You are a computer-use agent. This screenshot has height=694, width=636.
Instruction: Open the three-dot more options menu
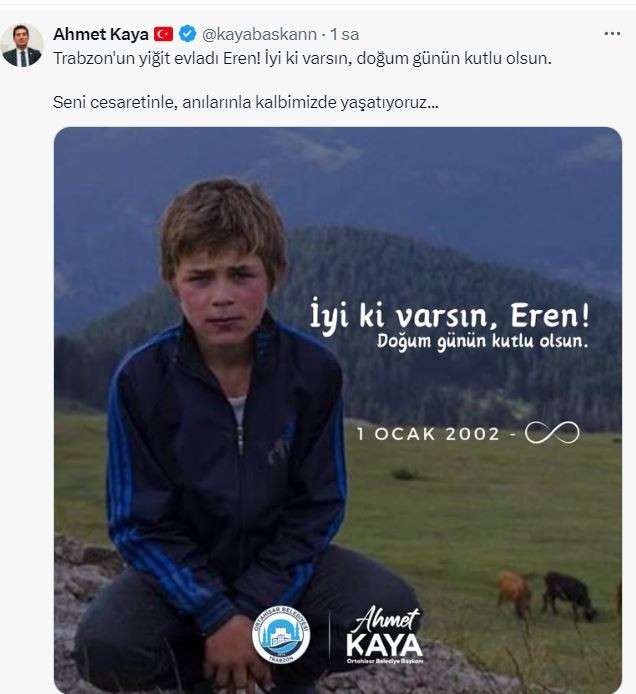(612, 34)
